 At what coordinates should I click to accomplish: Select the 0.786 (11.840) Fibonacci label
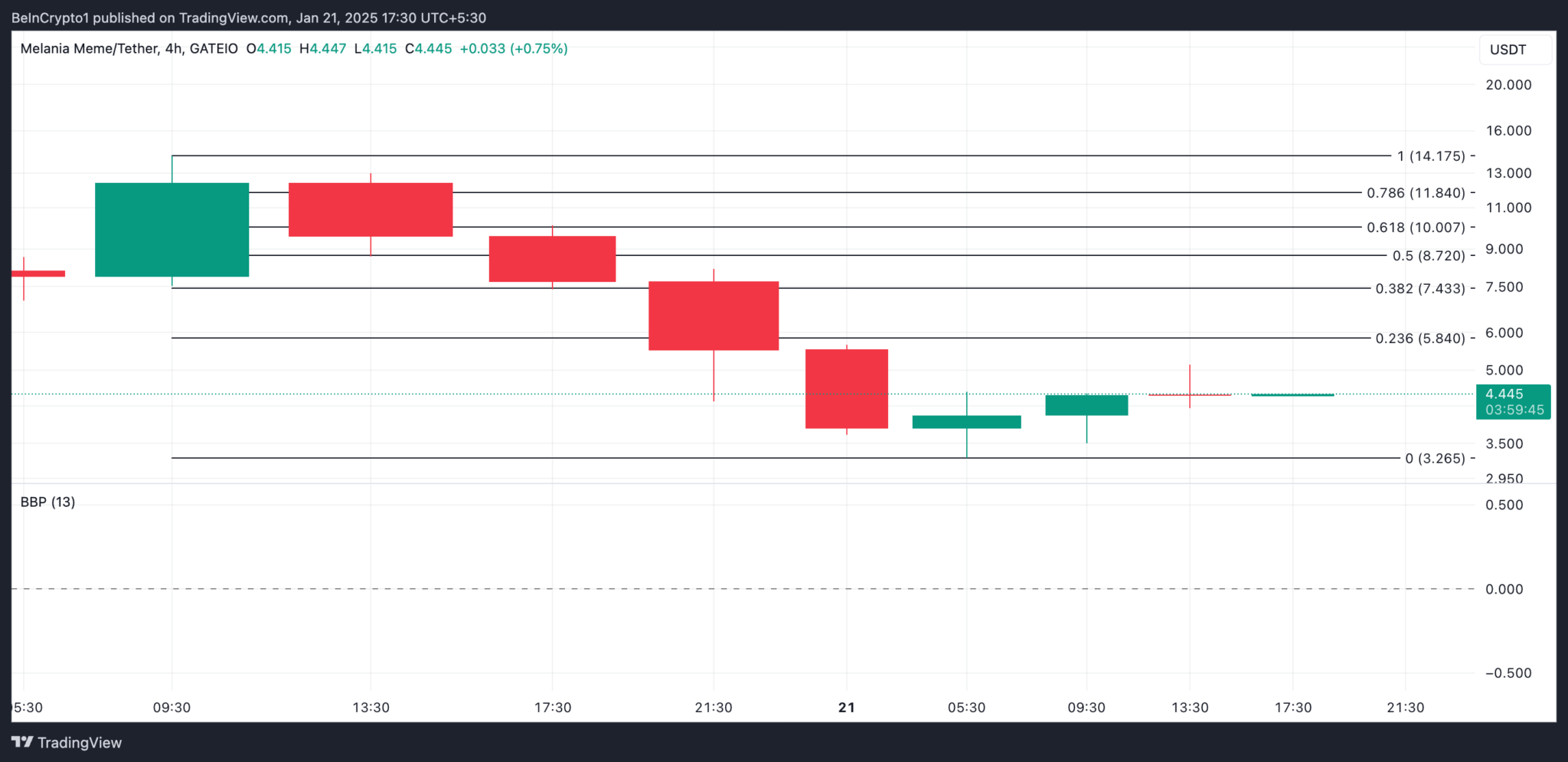1416,193
